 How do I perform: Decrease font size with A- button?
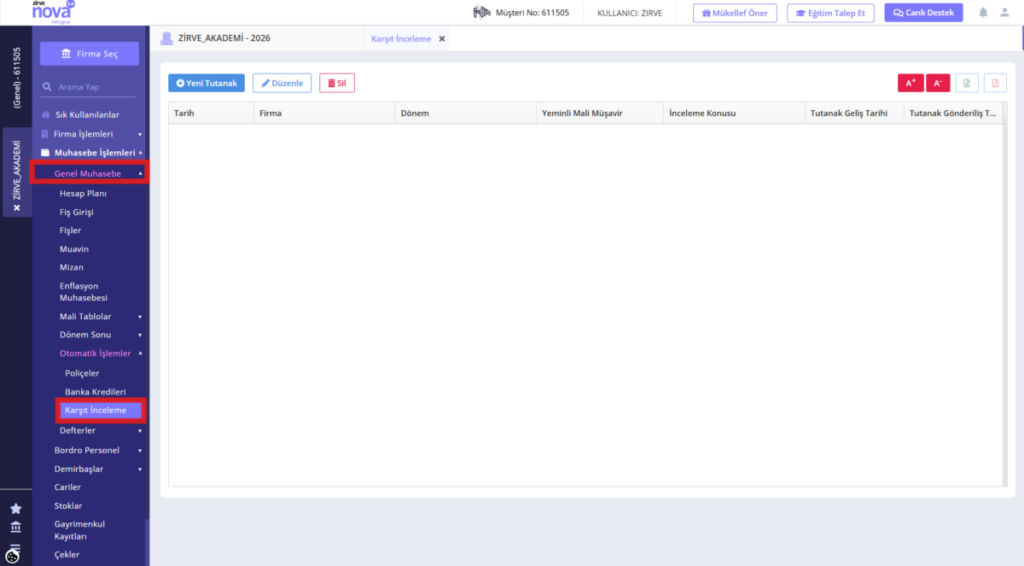pos(938,83)
